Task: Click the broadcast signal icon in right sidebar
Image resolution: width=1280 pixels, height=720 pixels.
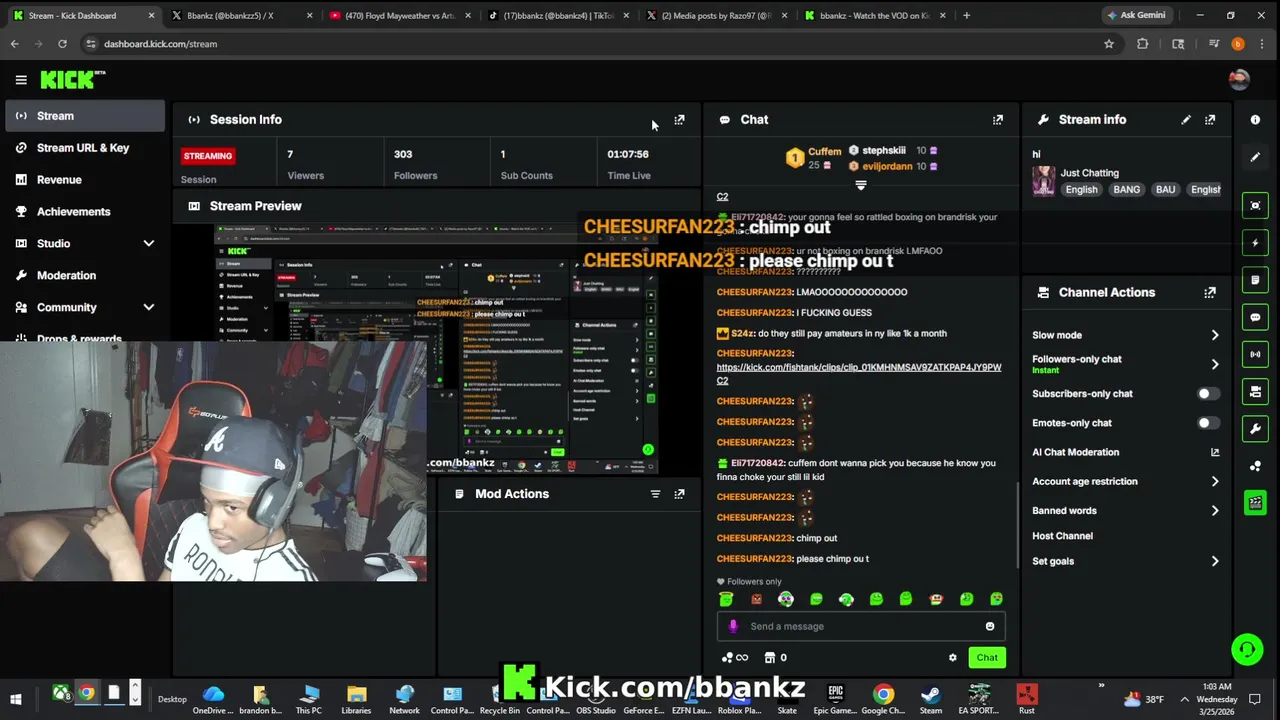Action: (x=1255, y=354)
